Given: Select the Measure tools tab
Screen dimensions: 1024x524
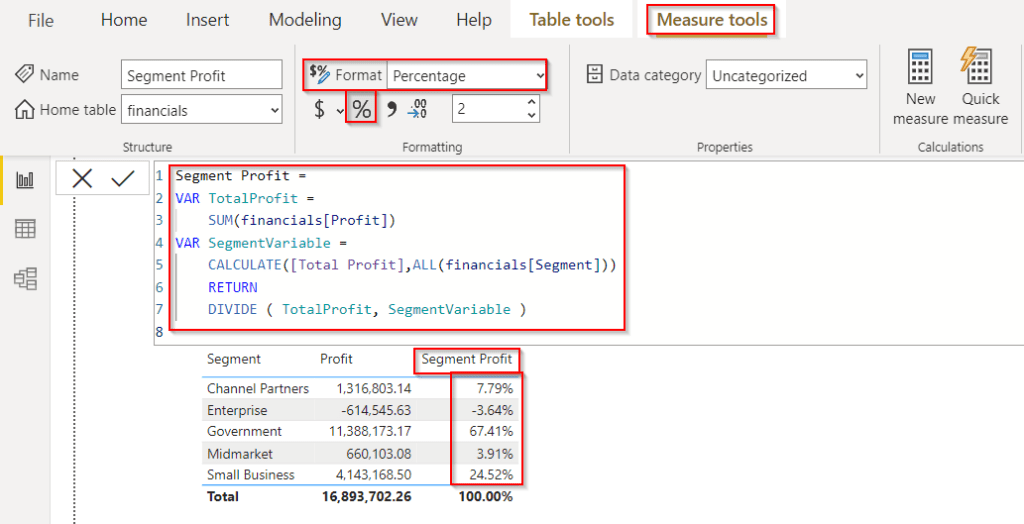Looking at the screenshot, I should pyautogui.click(x=712, y=20).
